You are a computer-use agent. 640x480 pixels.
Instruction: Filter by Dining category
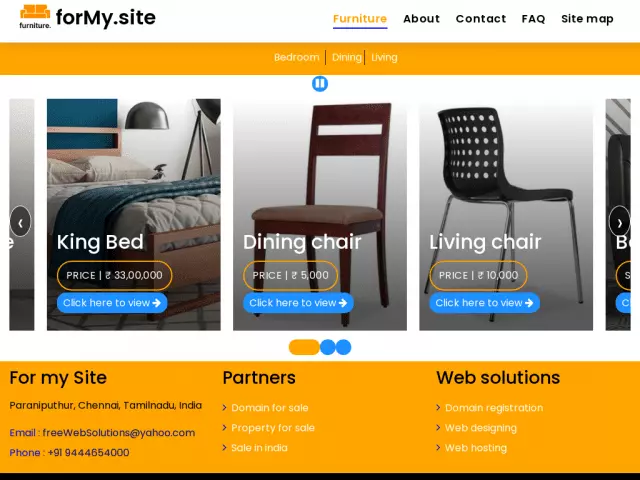click(347, 58)
